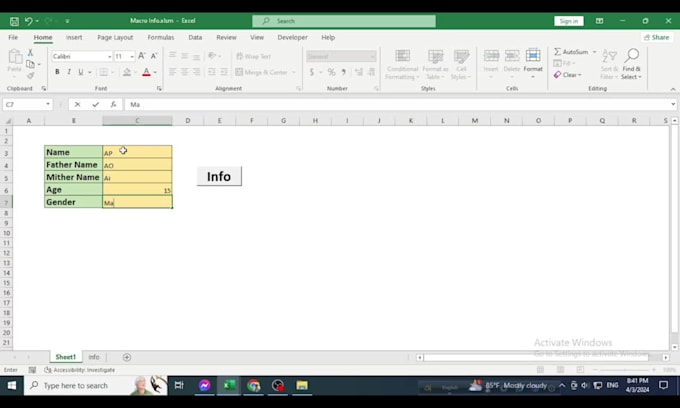Cancel entry with formula bar X

point(78,104)
